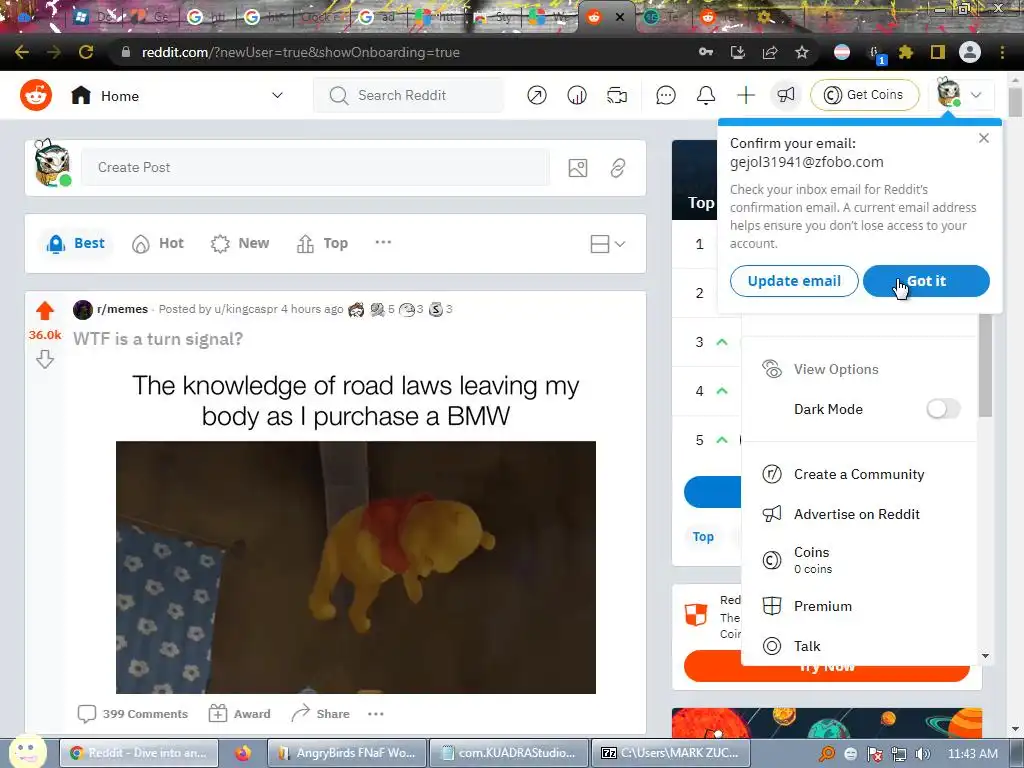
Task: Click the Reddit logo icon
Action: click(36, 95)
